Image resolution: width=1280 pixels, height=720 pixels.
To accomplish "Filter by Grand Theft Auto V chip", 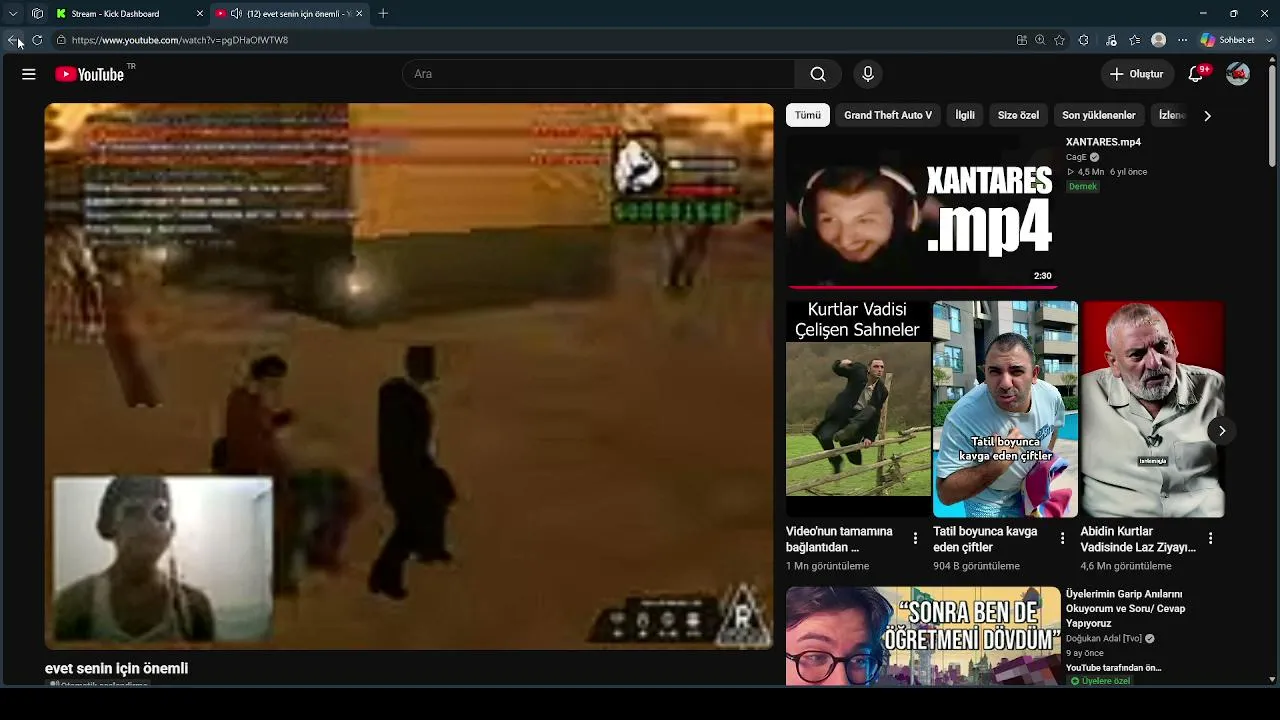I will pos(888,115).
